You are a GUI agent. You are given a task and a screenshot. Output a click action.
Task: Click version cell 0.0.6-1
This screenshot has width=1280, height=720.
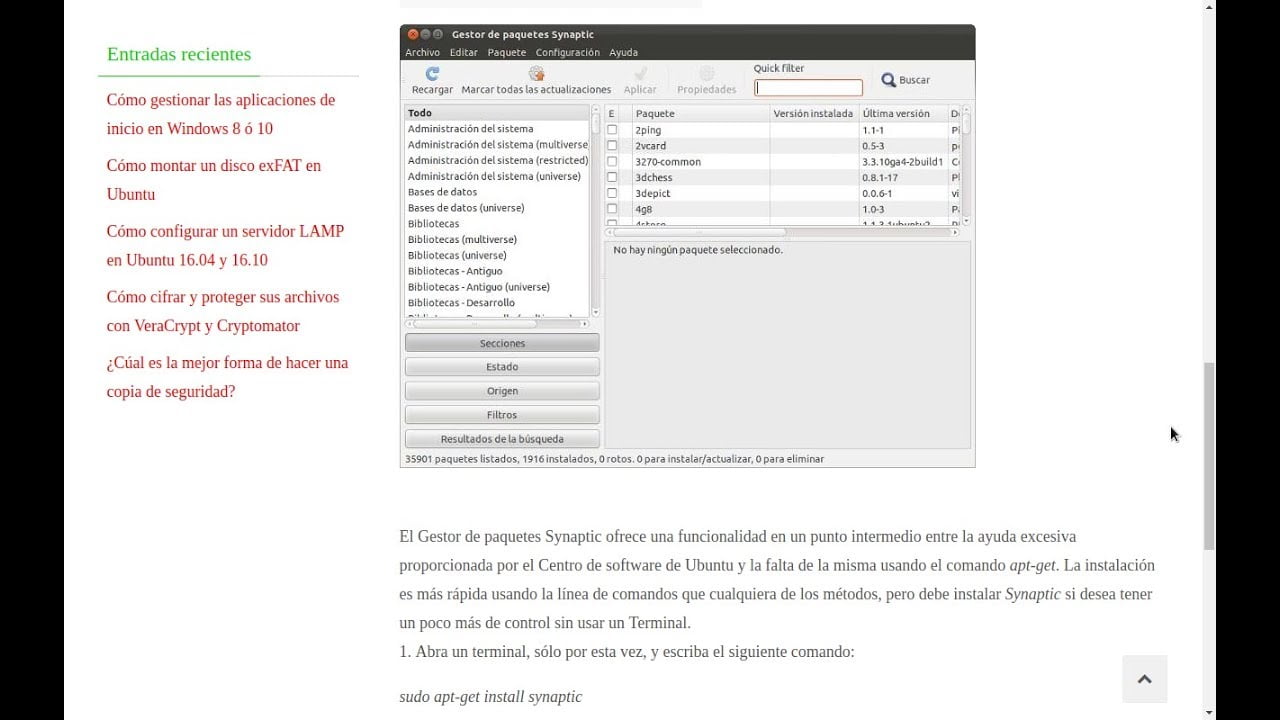877,194
